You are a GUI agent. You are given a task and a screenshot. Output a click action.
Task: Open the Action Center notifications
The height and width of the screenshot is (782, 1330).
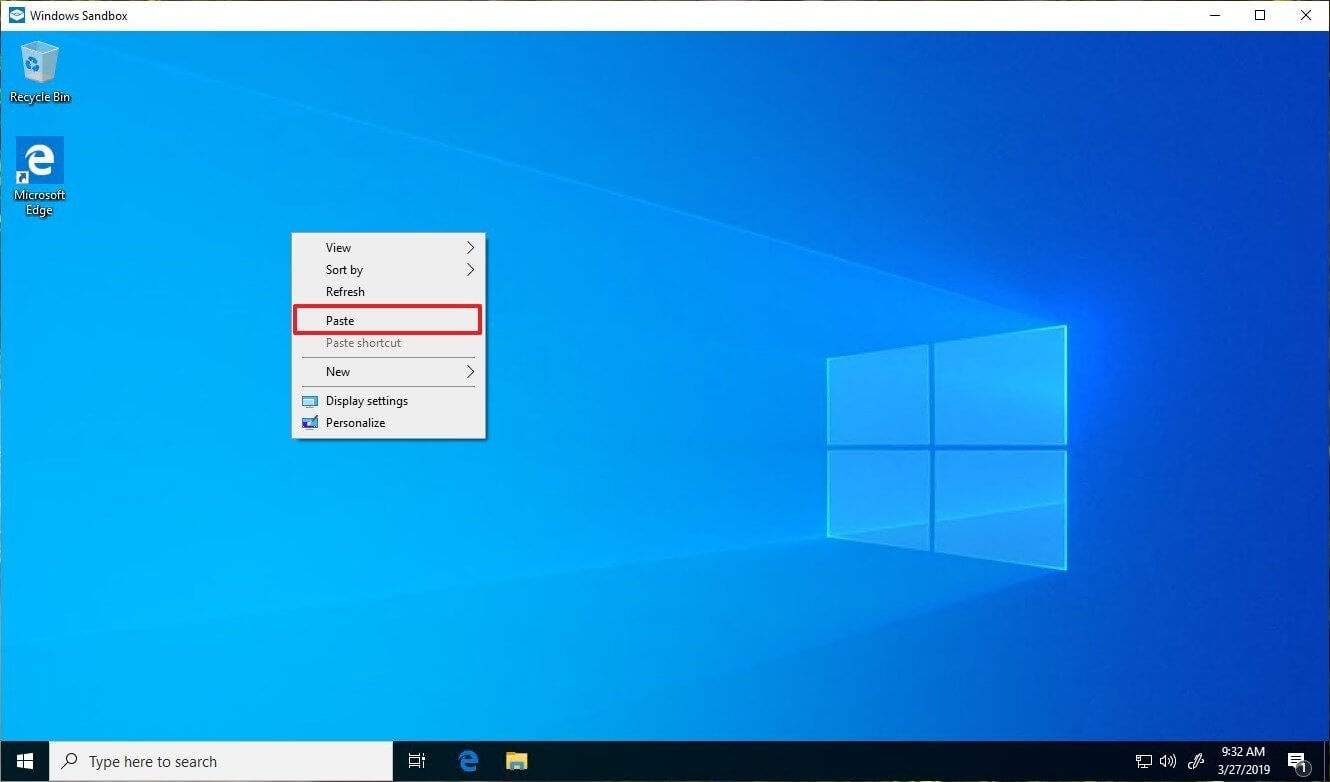coord(1297,761)
